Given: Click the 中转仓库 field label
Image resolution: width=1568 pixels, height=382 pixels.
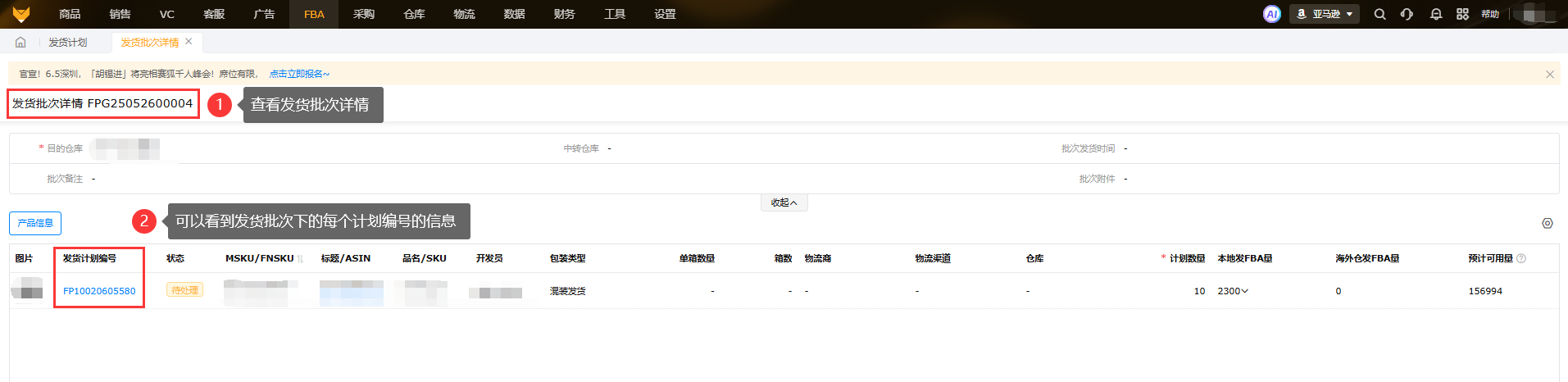Looking at the screenshot, I should [x=581, y=148].
